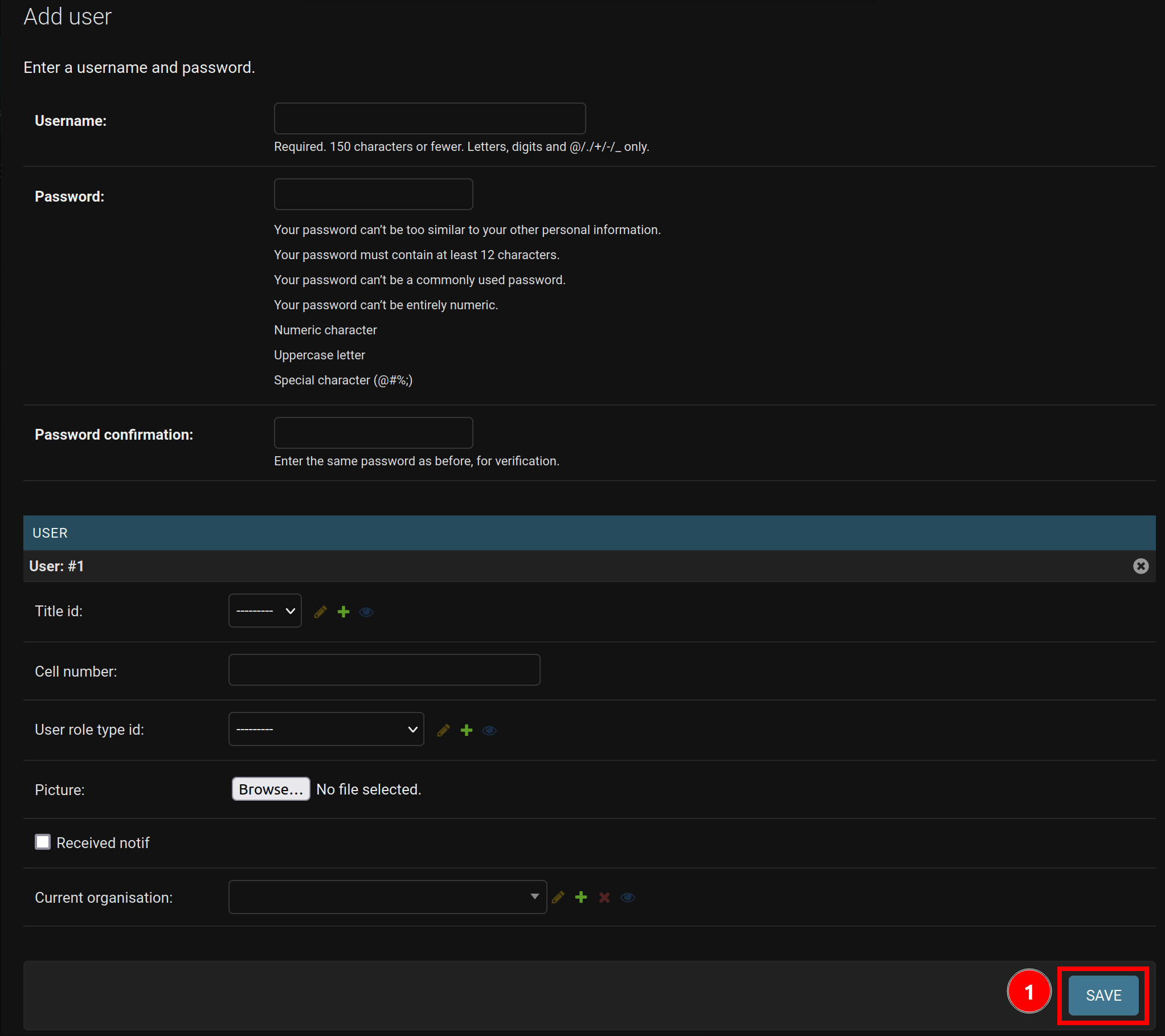Click the Password confirmation label
The height and width of the screenshot is (1036, 1165).
click(x=114, y=435)
